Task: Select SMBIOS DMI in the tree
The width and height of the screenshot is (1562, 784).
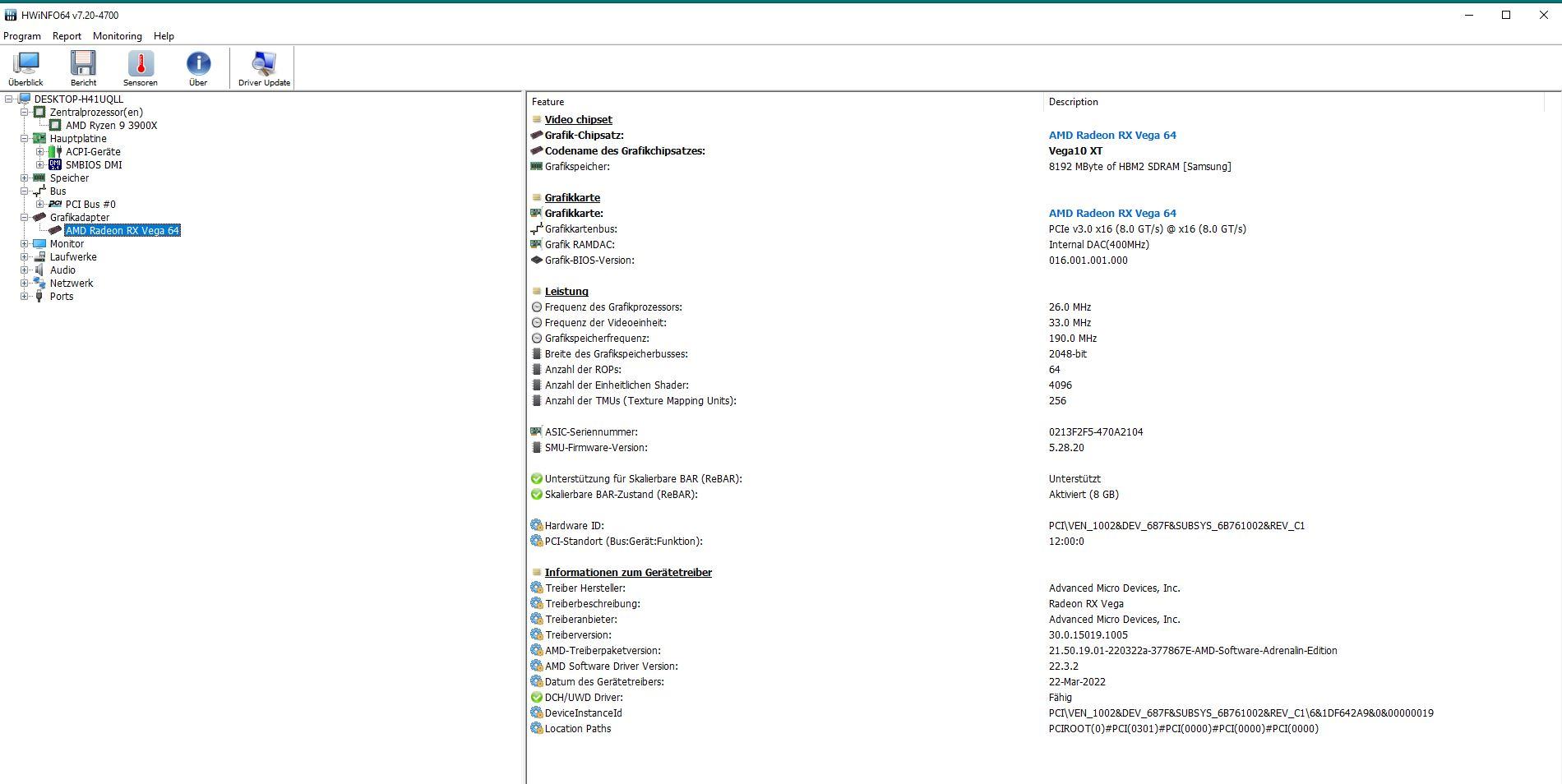Action: [x=94, y=165]
